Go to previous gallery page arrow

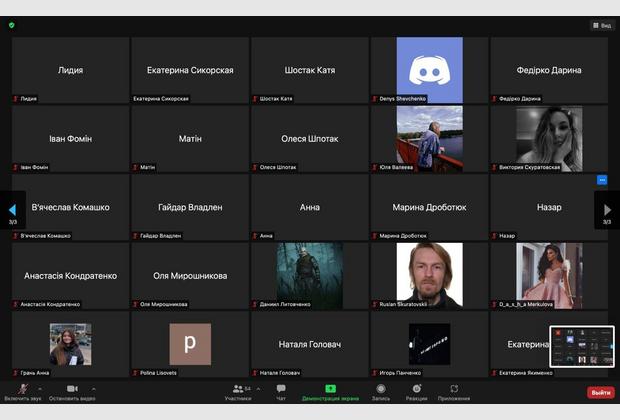[12, 210]
